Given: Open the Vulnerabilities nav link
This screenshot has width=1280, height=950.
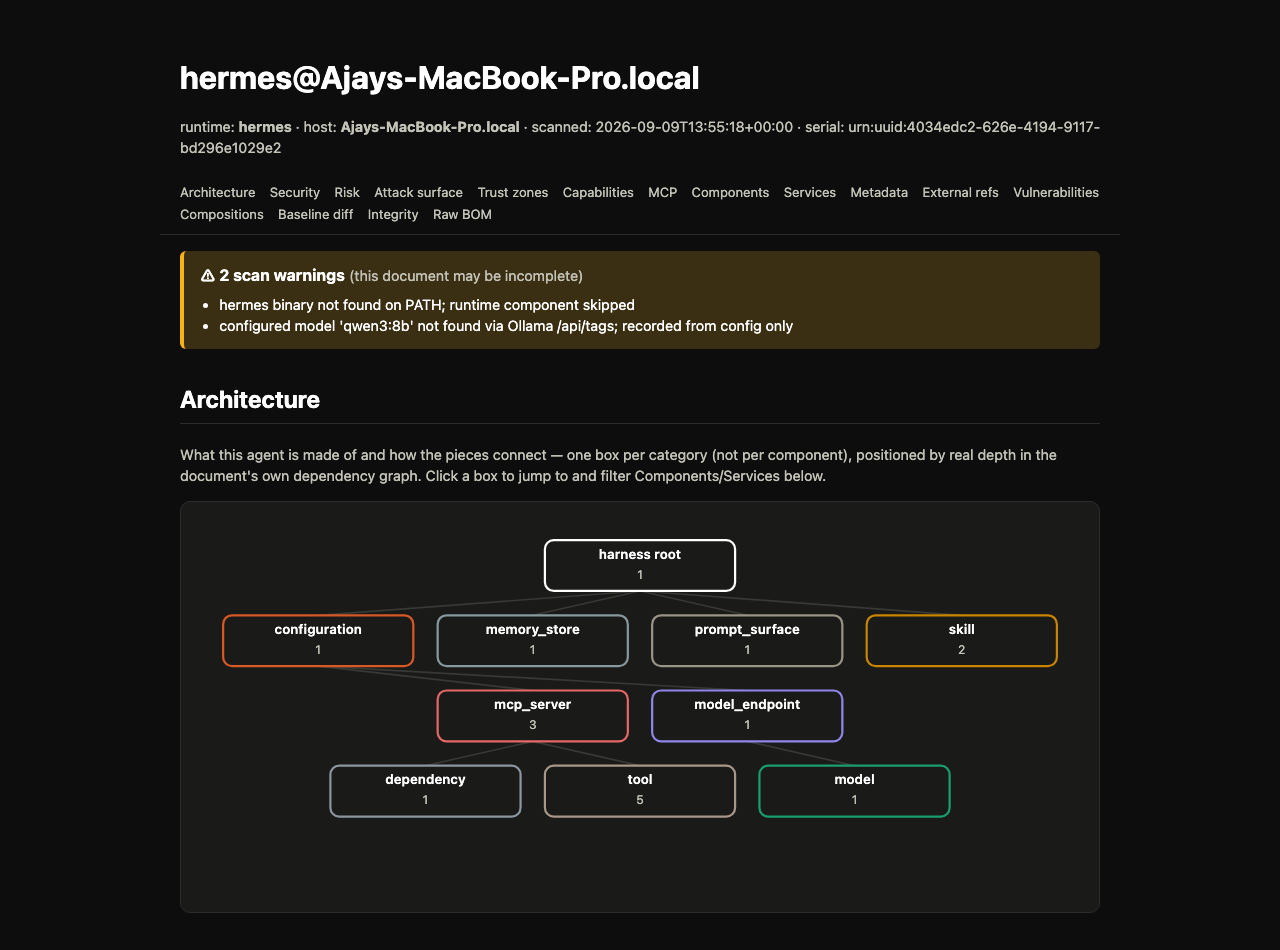Looking at the screenshot, I should (x=1056, y=192).
